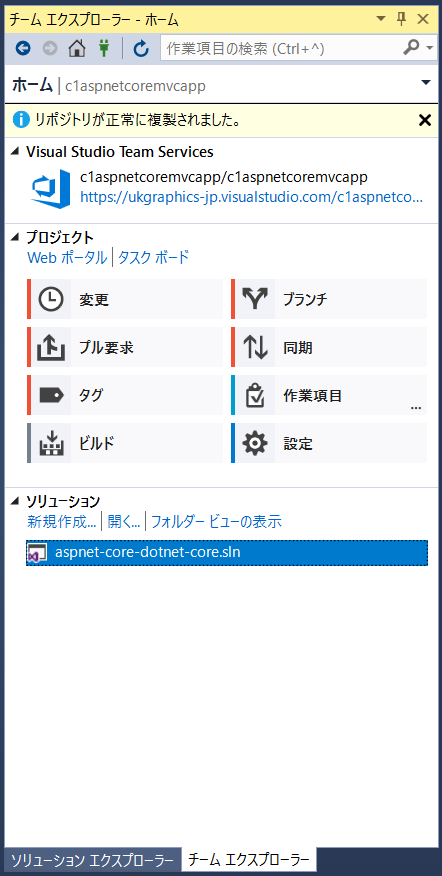The height and width of the screenshot is (876, 442).
Task: Open the 変更 (Changes) tile
Action: (125, 299)
